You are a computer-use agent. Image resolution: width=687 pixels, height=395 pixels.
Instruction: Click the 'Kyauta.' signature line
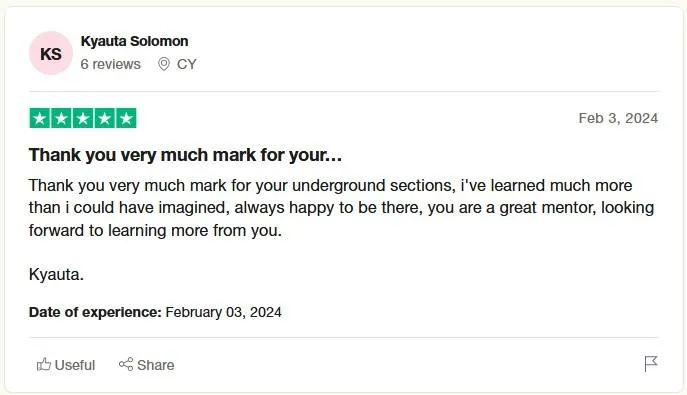(x=56, y=275)
